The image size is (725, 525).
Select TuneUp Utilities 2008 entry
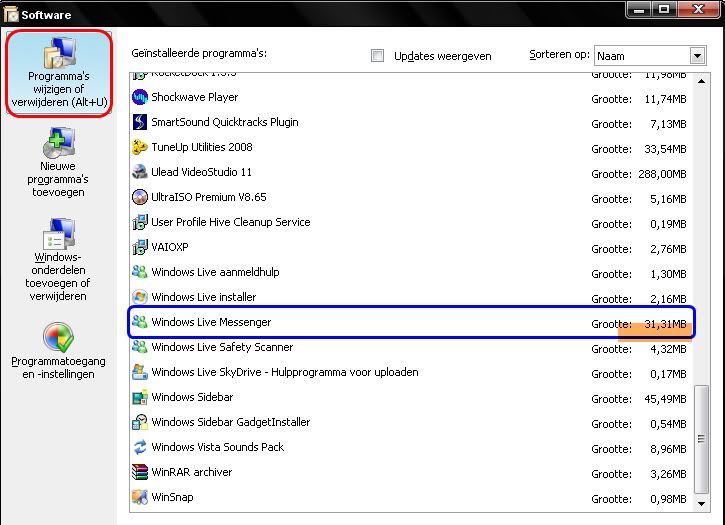click(x=412, y=147)
